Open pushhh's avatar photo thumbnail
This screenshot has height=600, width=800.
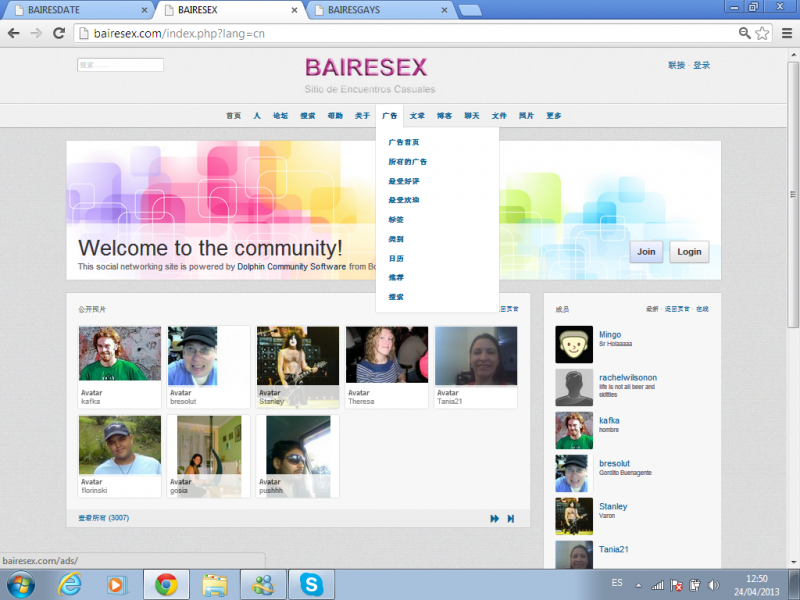[x=297, y=456]
